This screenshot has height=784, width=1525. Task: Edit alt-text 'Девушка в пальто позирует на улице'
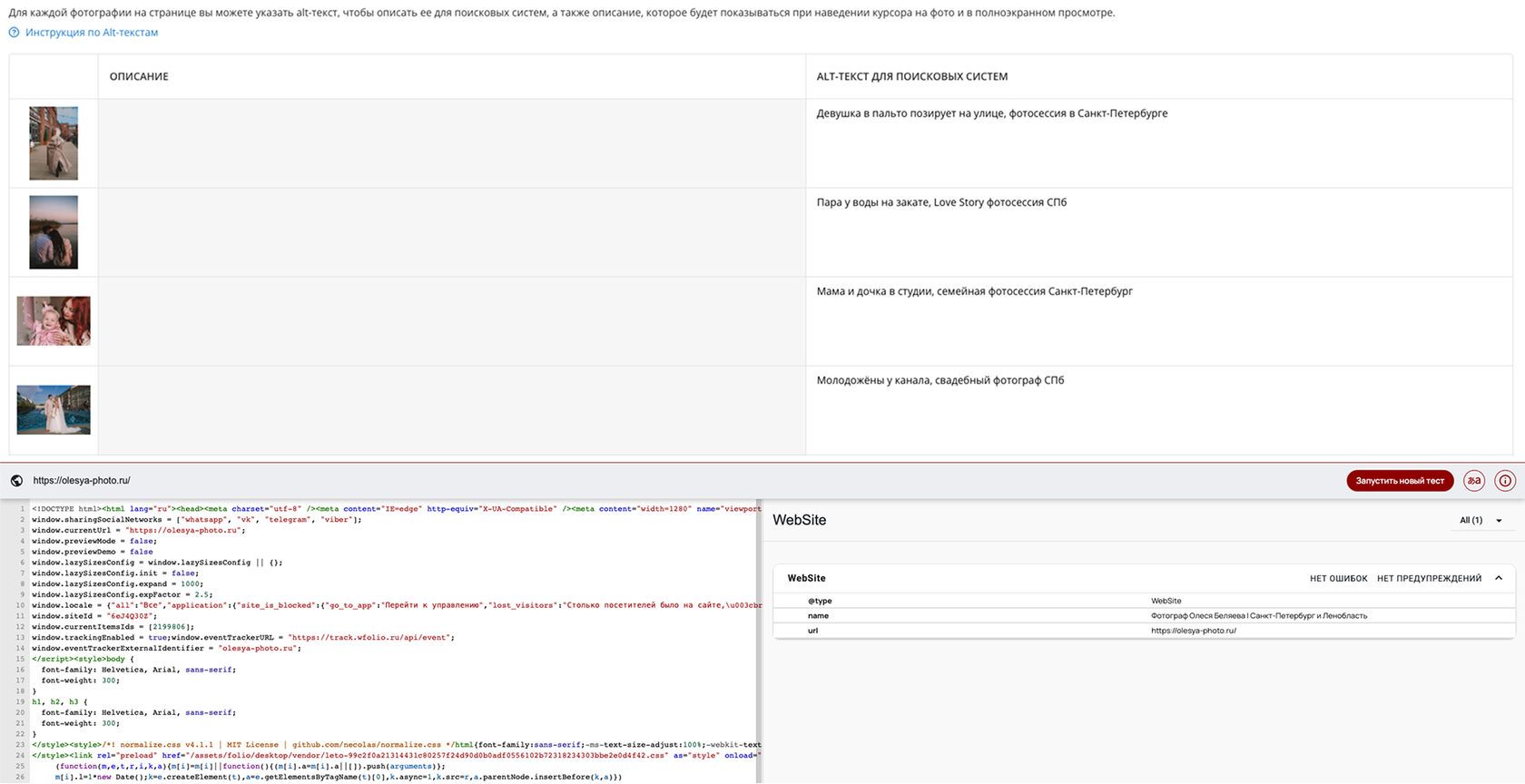pos(1159,143)
